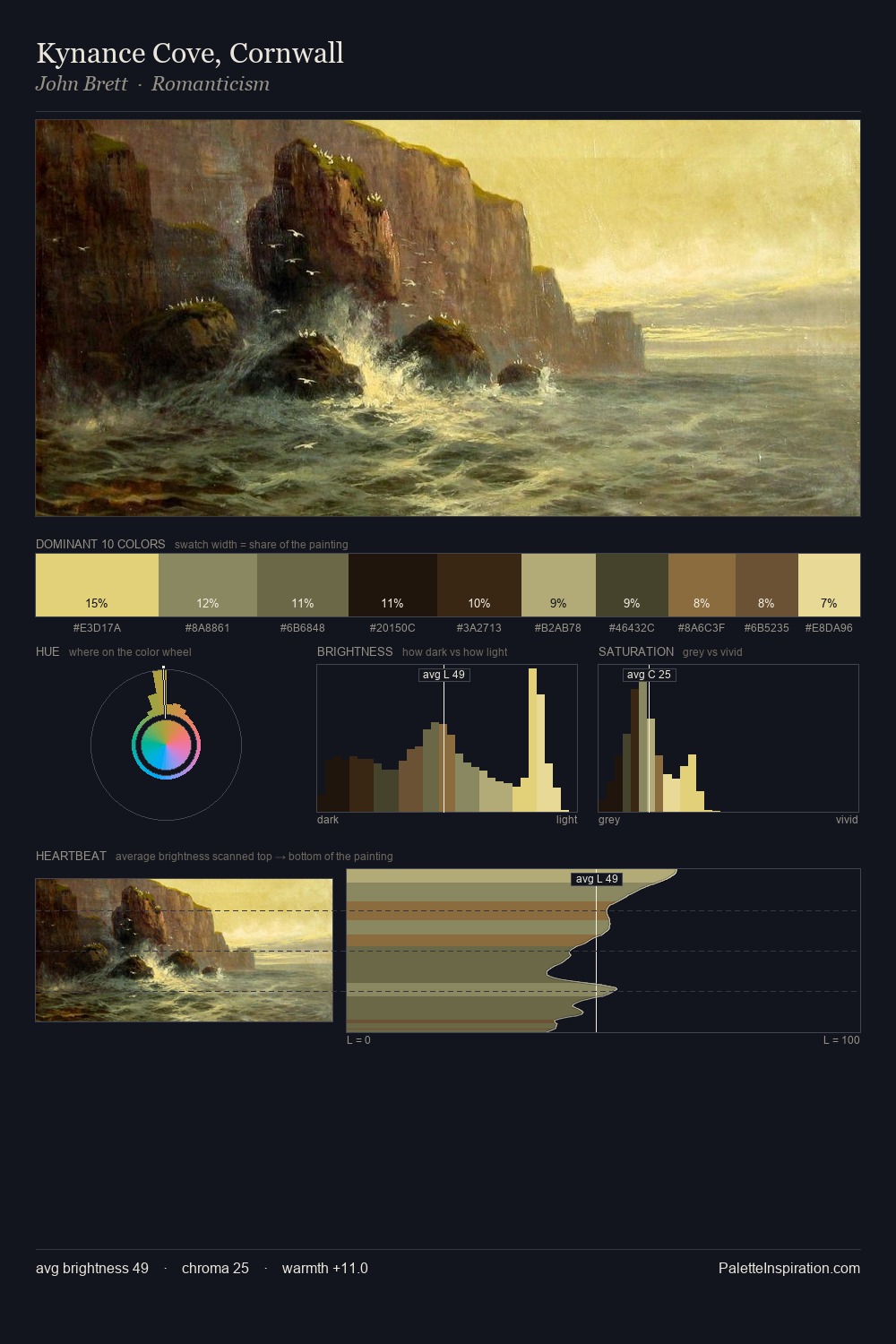Click the 'L = 0' axis label
Screen dimensions: 896x1344
pyautogui.click(x=358, y=1040)
